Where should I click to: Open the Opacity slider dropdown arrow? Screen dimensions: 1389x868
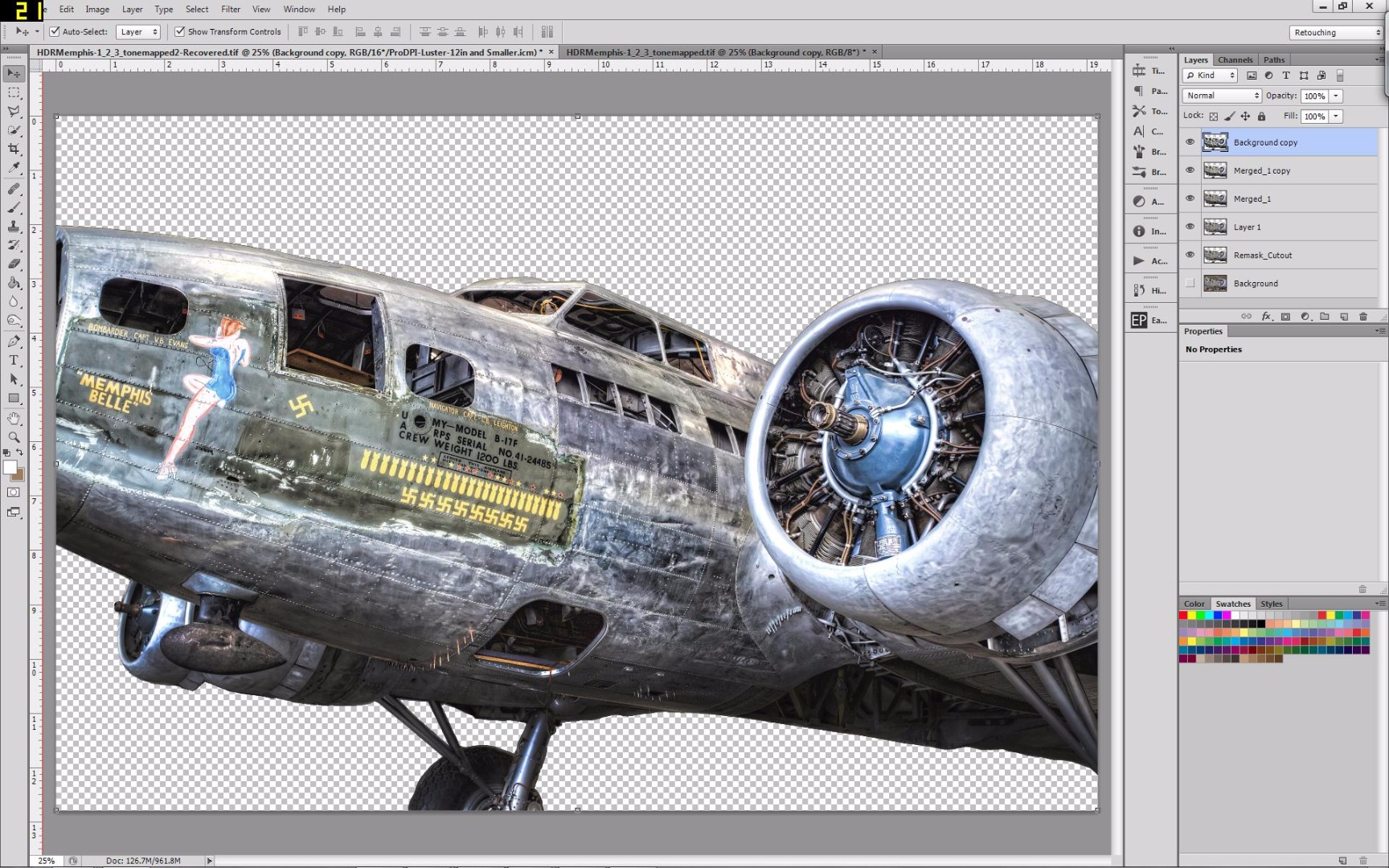point(1336,96)
